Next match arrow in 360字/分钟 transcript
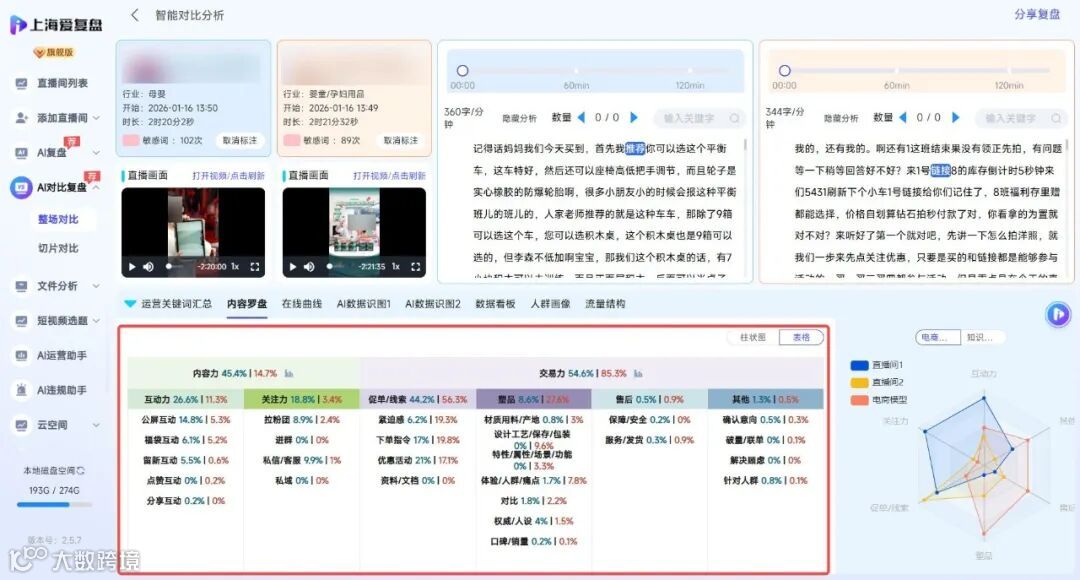 tap(634, 118)
